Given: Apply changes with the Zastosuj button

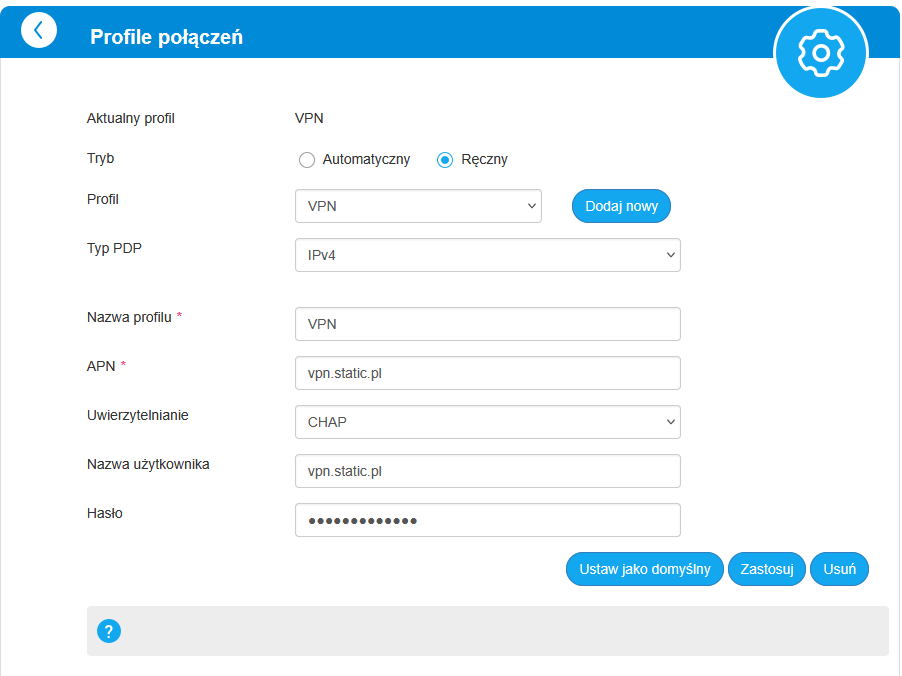Looking at the screenshot, I should click(767, 569).
